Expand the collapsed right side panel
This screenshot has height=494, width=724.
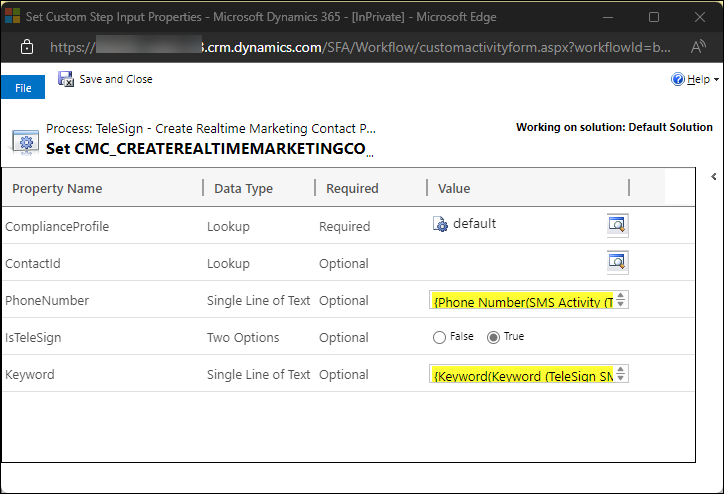tap(715, 176)
